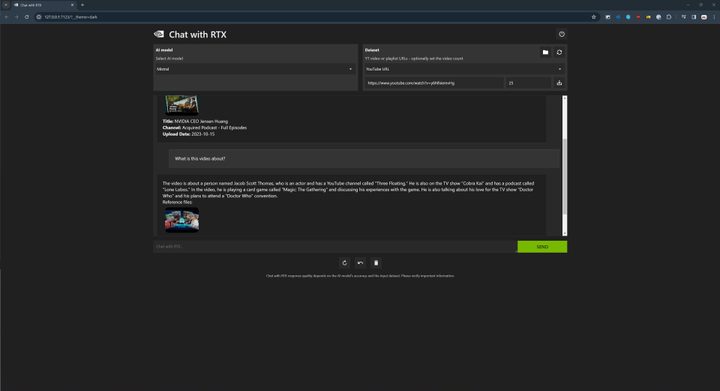Open browser three-dot menu
Viewport: 720px width, 391px height.
coord(714,17)
